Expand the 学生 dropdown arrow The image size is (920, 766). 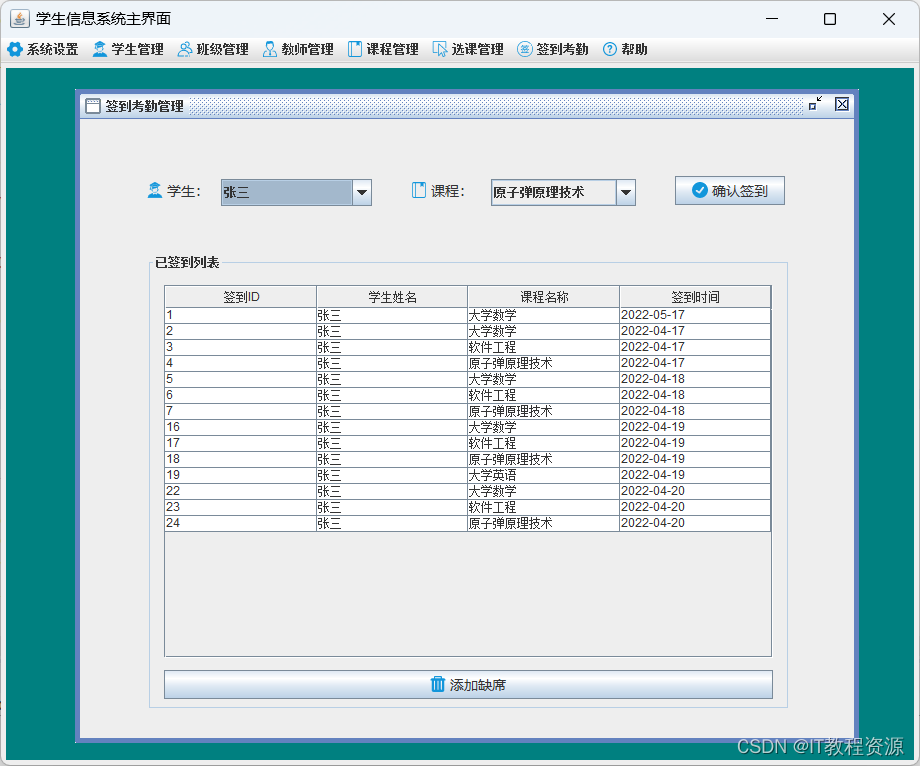click(x=362, y=192)
